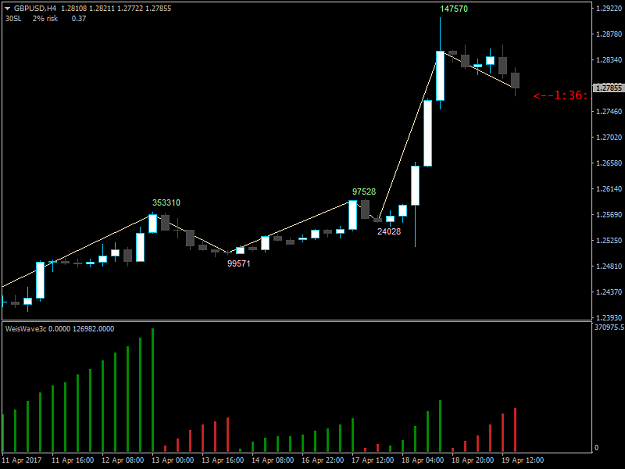
Task: Select the current price tag 1.27855
Action: pos(608,88)
